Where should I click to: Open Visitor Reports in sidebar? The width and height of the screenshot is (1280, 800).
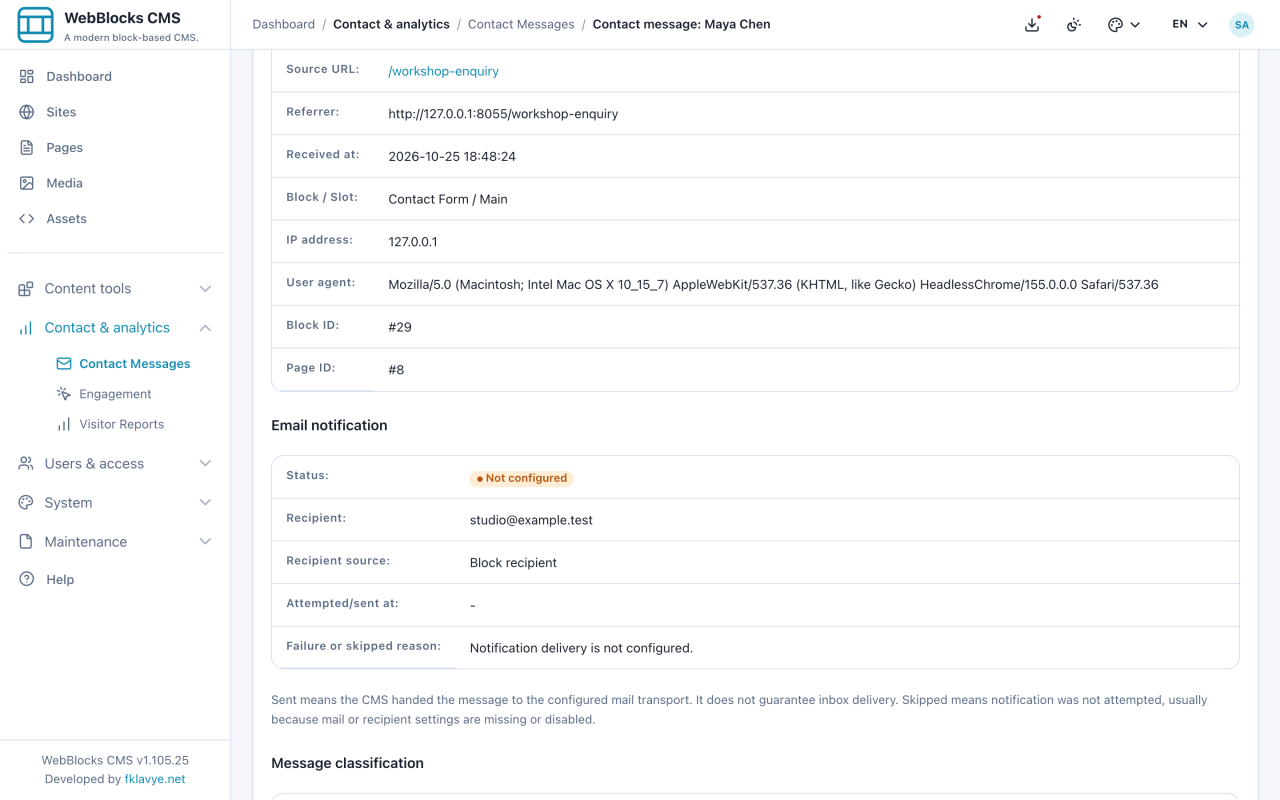[x=121, y=424]
